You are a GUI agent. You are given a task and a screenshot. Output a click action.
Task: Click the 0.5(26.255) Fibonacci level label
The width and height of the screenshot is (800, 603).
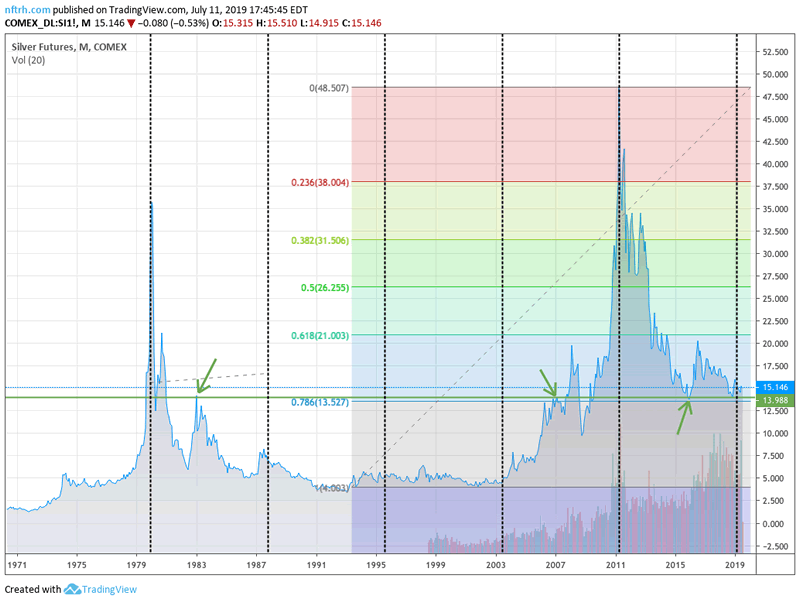[324, 287]
